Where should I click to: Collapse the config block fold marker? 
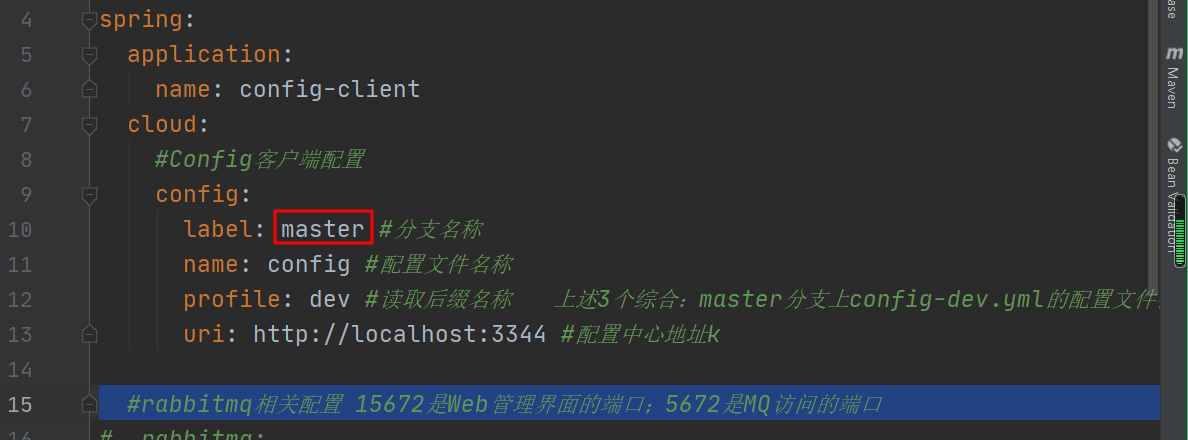[89, 195]
